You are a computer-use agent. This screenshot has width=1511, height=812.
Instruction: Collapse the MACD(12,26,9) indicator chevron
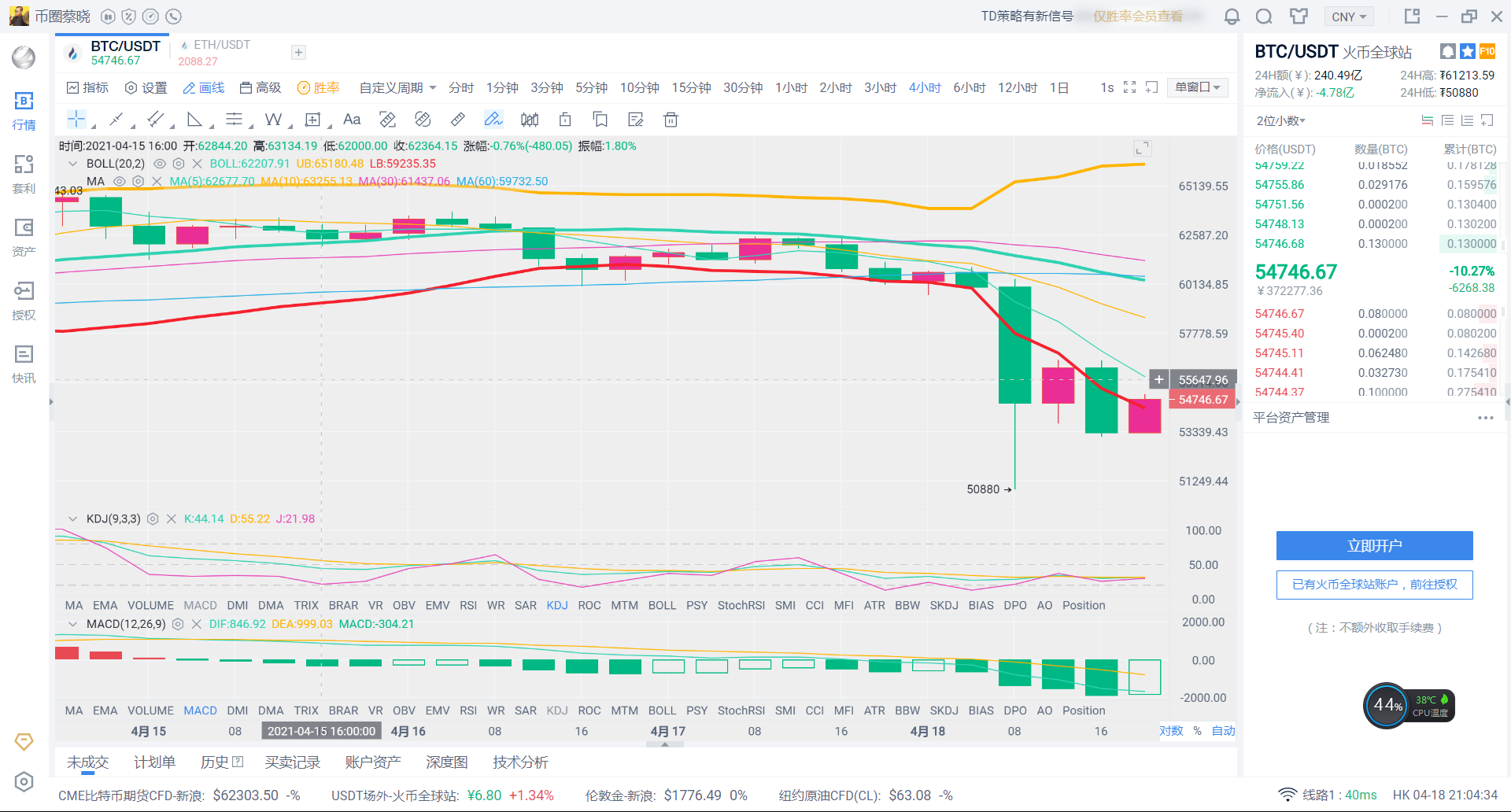(x=72, y=624)
